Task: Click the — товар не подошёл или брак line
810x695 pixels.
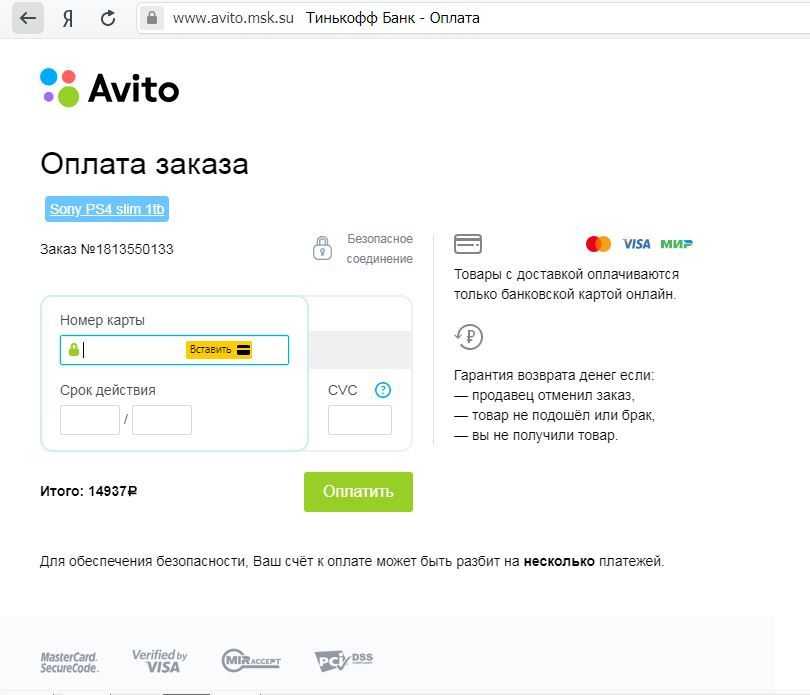Action: (554, 415)
